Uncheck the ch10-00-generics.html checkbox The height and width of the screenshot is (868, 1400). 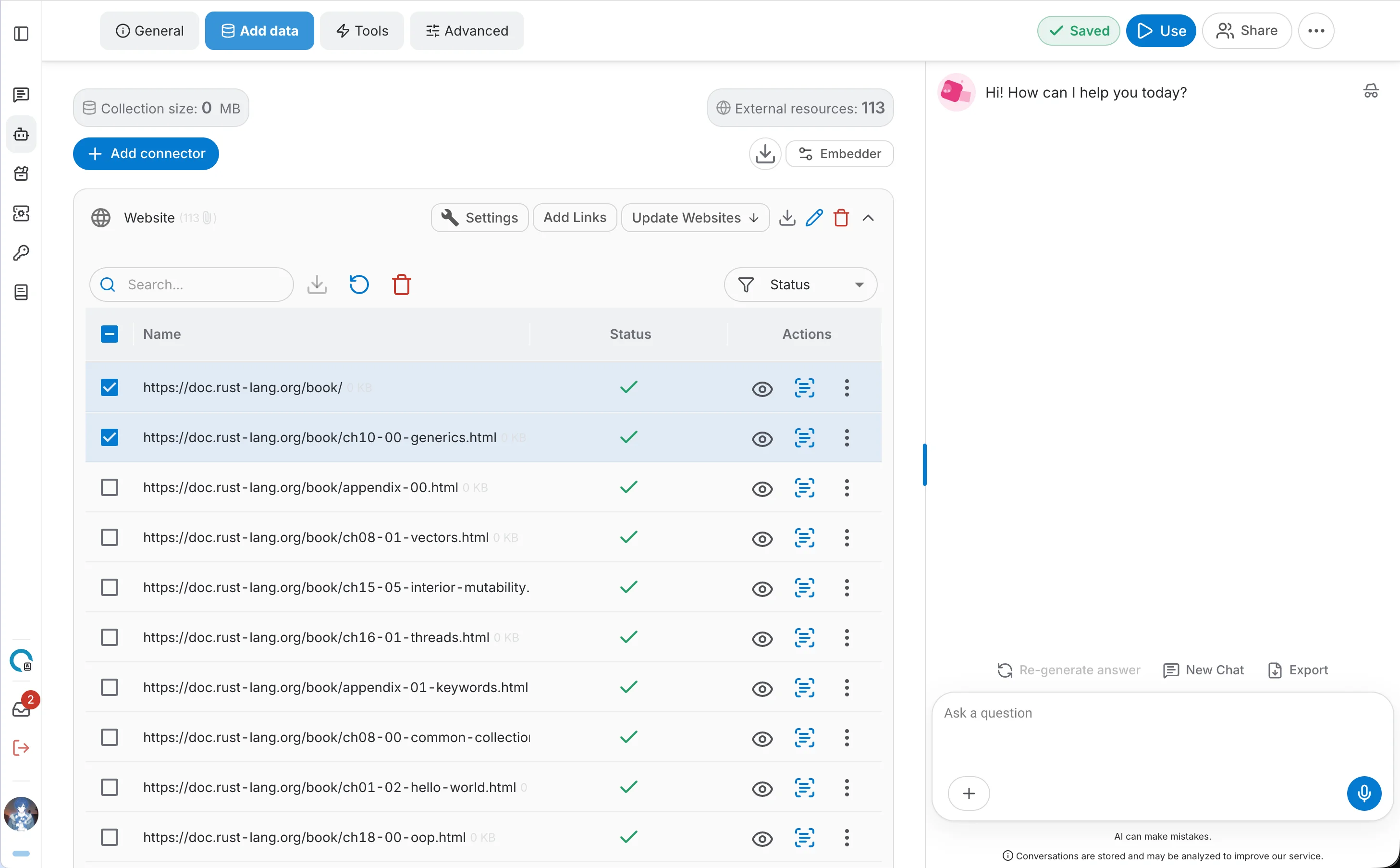pyautogui.click(x=110, y=437)
